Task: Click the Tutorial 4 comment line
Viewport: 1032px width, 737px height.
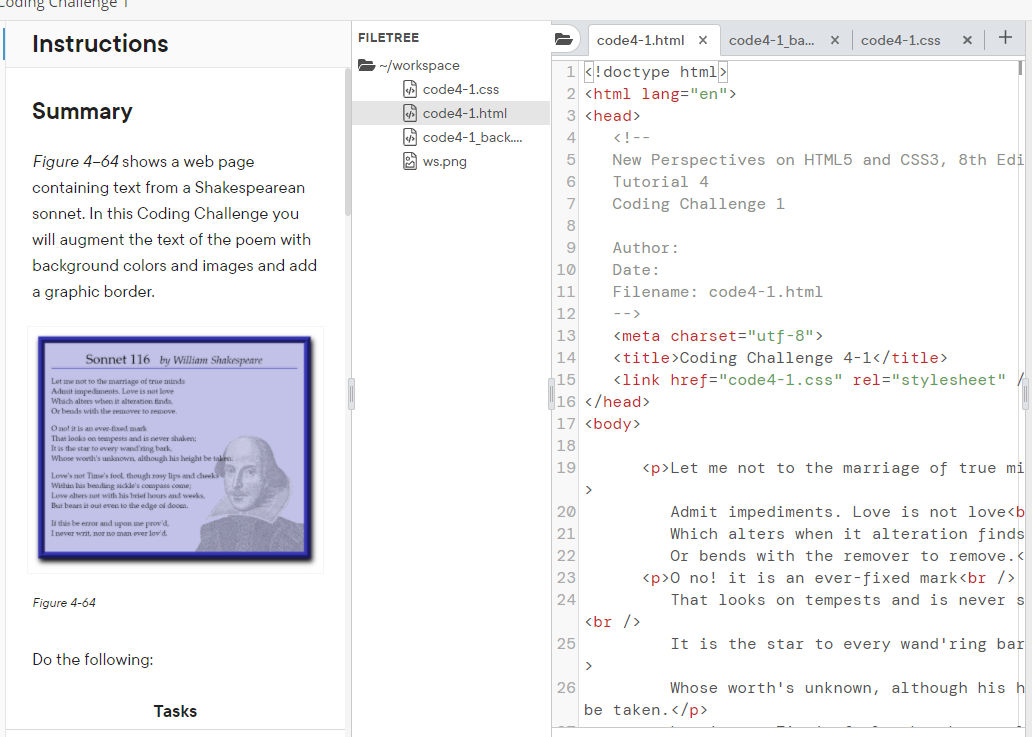Action: [660, 182]
